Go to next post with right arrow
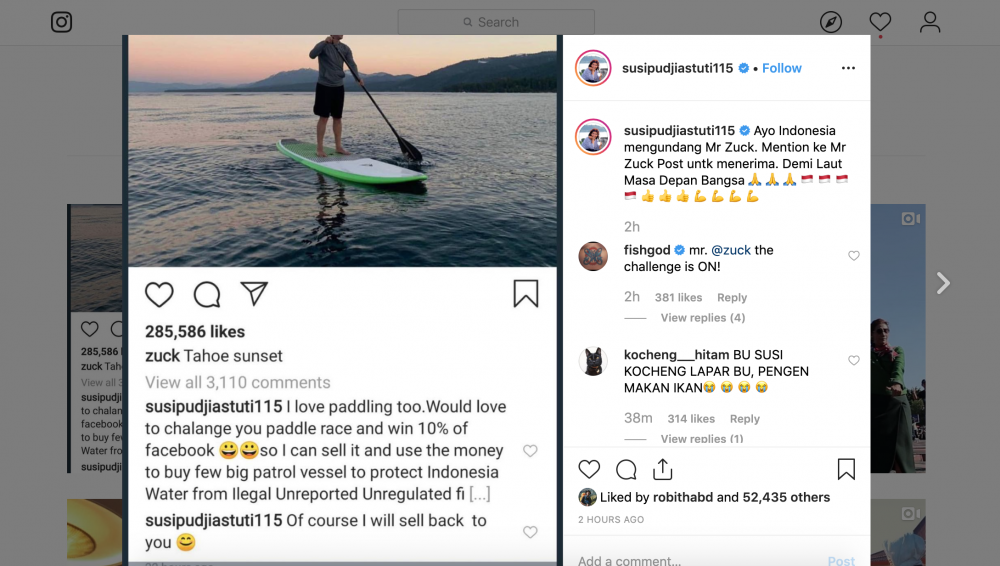The width and height of the screenshot is (1000, 566). coord(942,284)
